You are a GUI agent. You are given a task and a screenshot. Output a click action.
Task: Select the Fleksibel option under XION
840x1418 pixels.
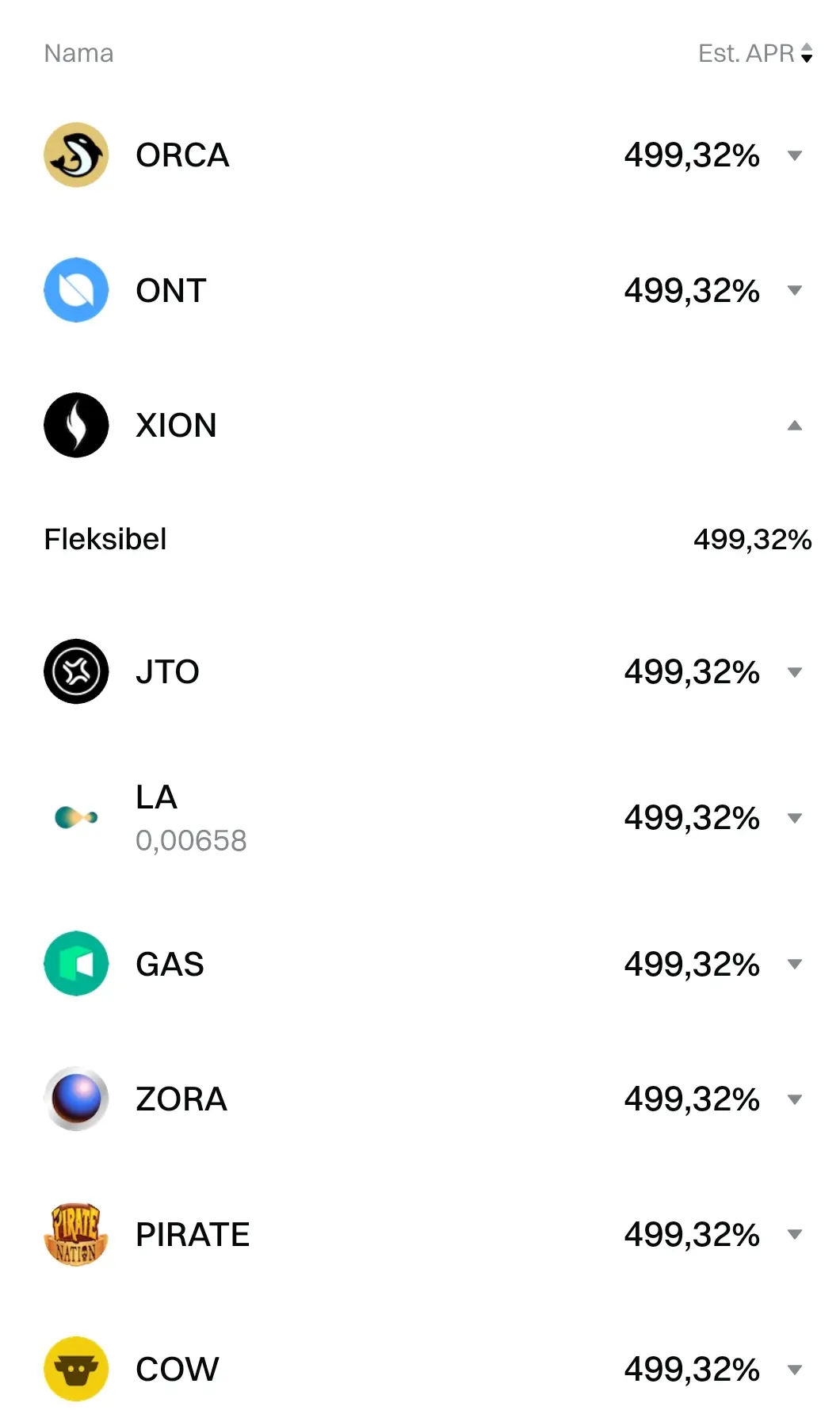coord(105,539)
